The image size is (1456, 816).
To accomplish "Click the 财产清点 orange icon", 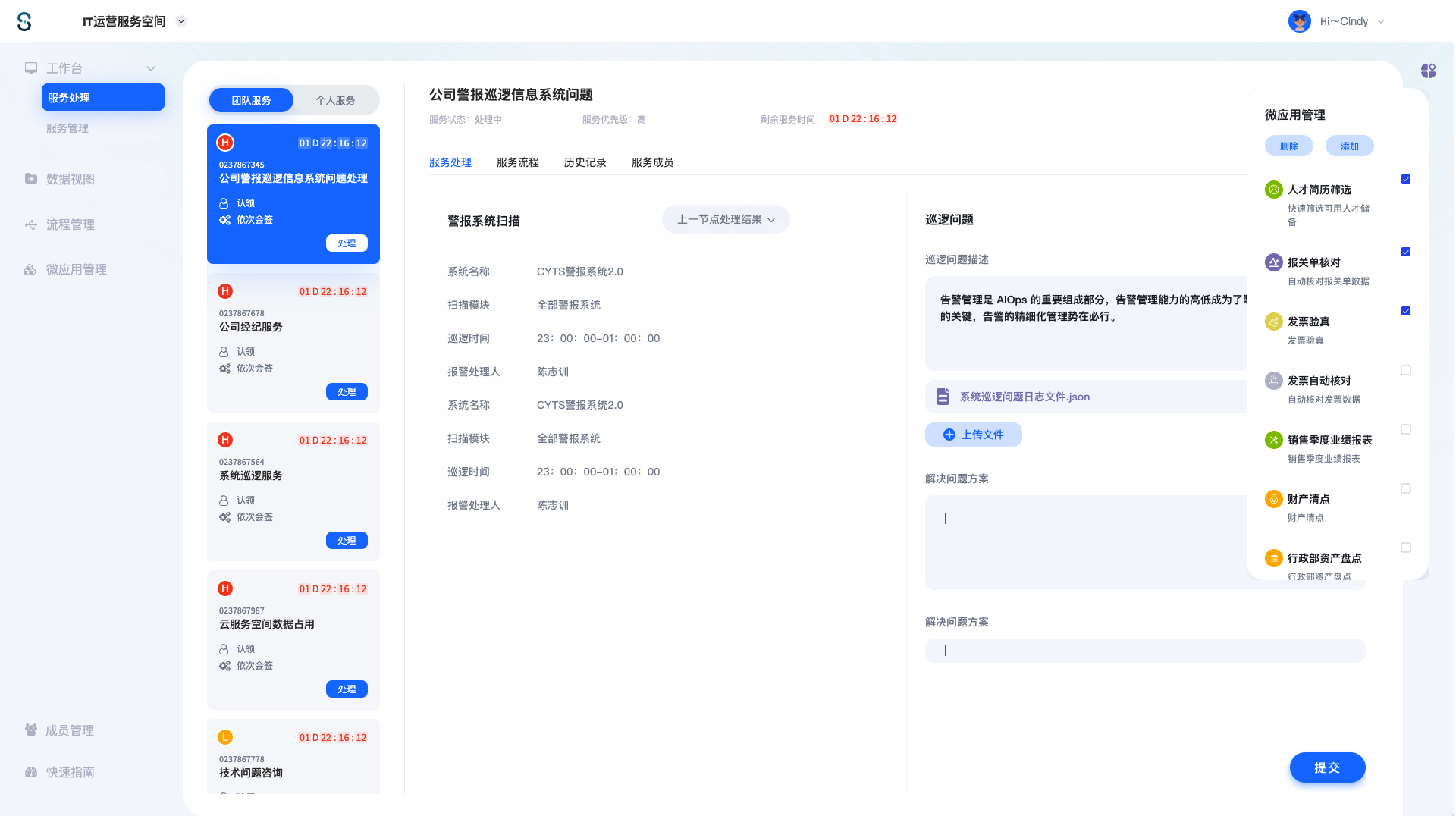I will (1273, 499).
